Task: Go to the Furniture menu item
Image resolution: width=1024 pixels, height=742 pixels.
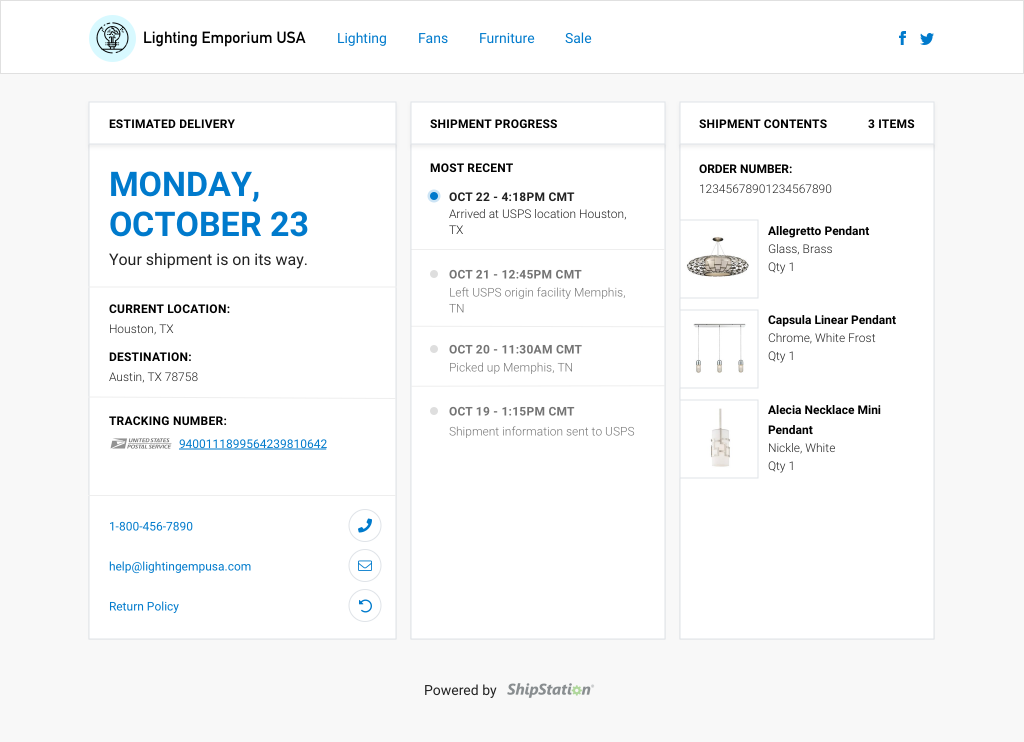Action: coord(506,38)
